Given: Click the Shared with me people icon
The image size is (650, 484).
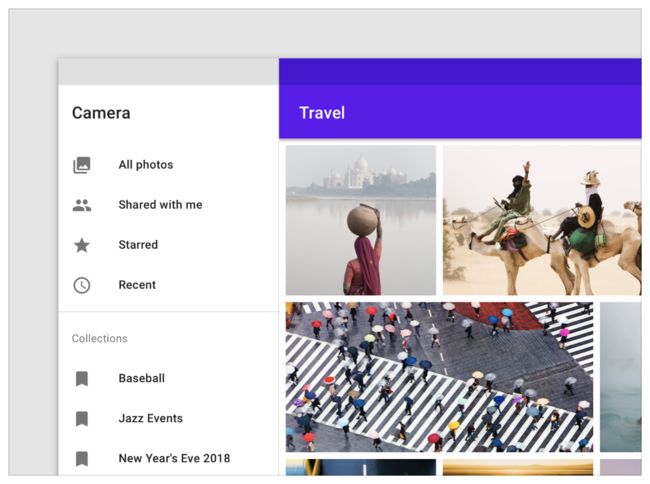Looking at the screenshot, I should point(82,205).
